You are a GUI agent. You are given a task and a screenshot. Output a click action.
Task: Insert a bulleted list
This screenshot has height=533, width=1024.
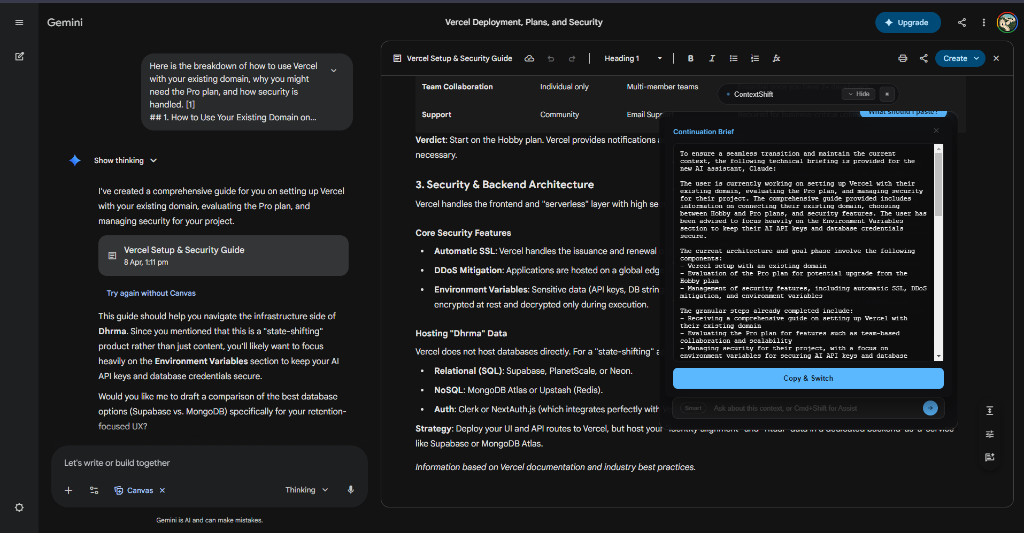(733, 58)
